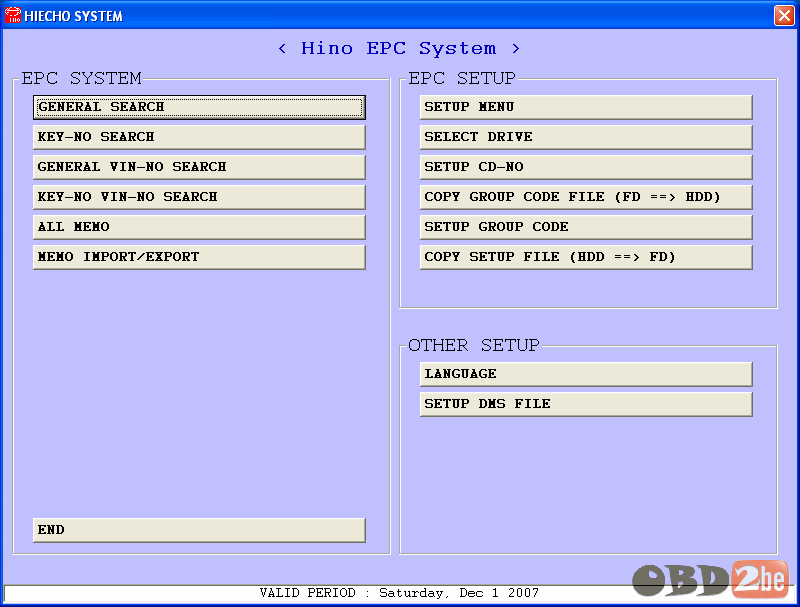Image resolution: width=800 pixels, height=607 pixels.
Task: Open SETUP GROUP CODE
Action: [x=586, y=227]
